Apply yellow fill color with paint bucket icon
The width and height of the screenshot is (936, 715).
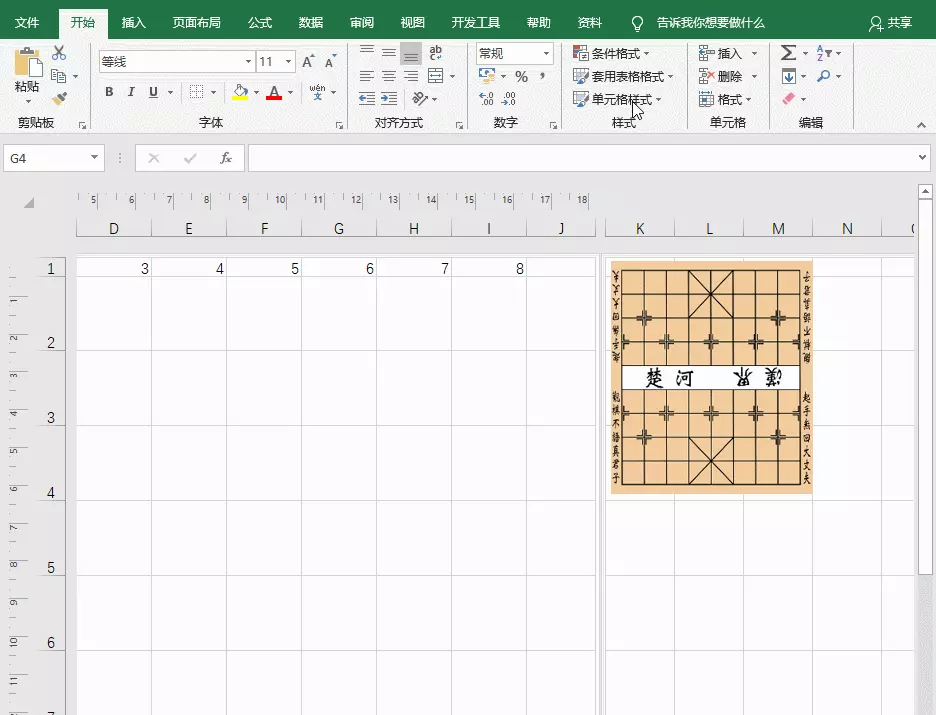point(238,93)
